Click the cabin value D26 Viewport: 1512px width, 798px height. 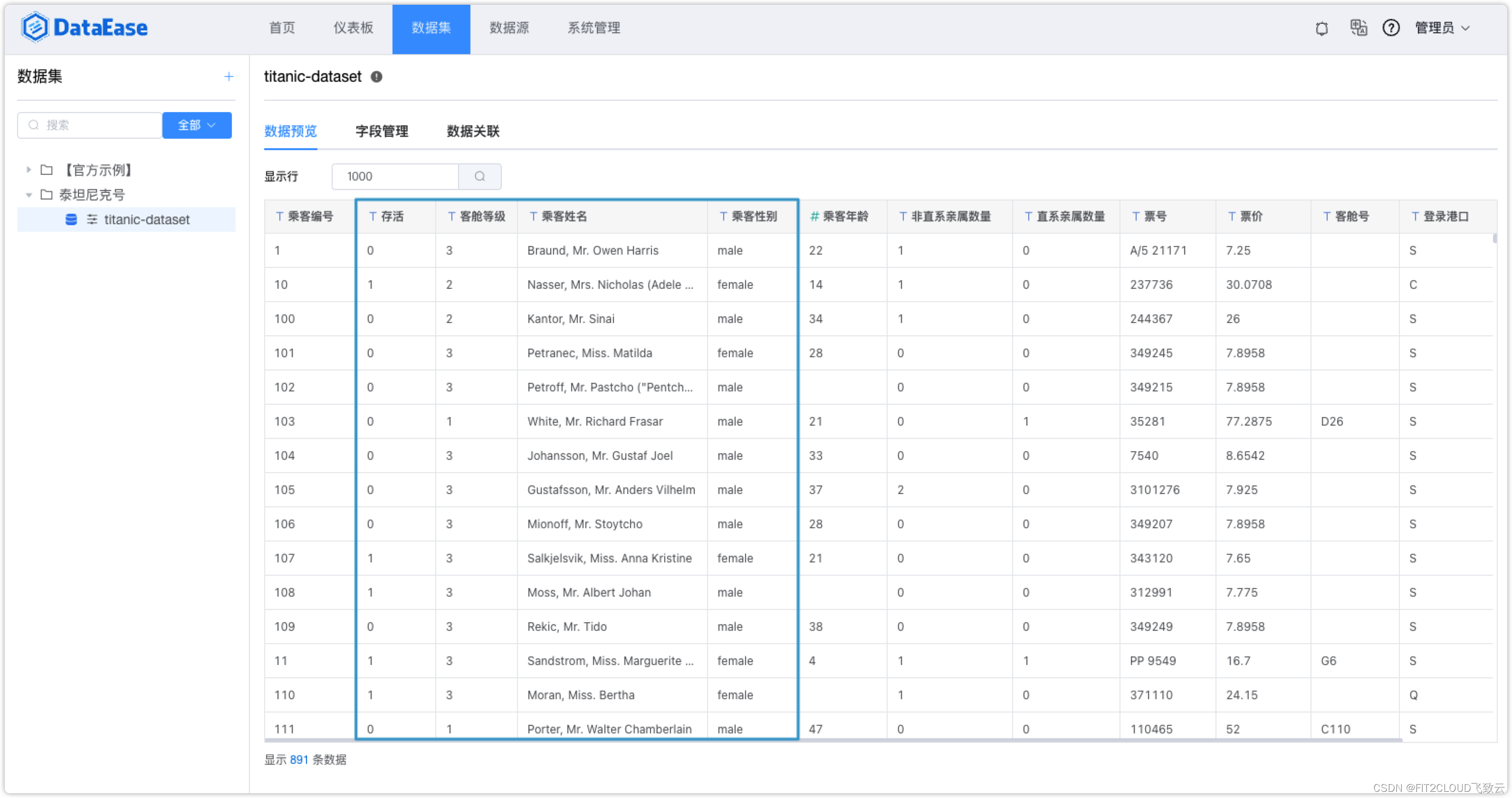click(x=1332, y=421)
